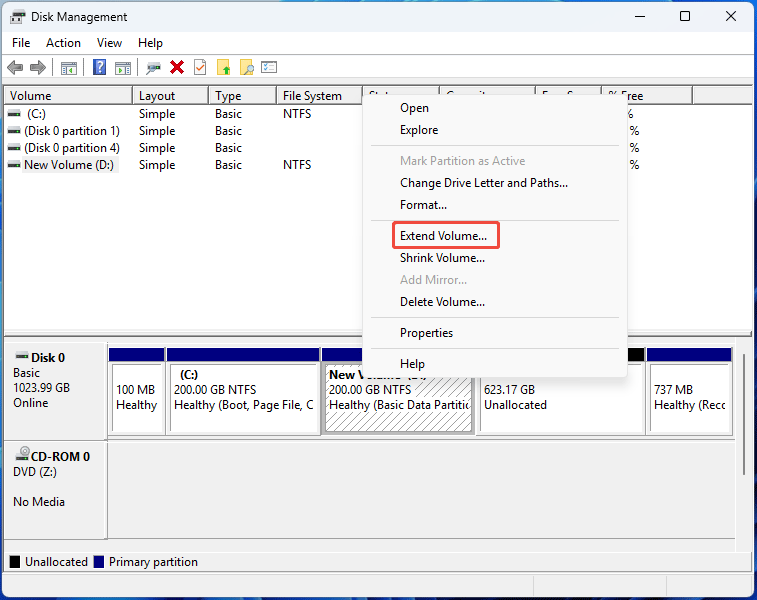Sort by the File System column header
The width and height of the screenshot is (757, 600).
[x=320, y=96]
